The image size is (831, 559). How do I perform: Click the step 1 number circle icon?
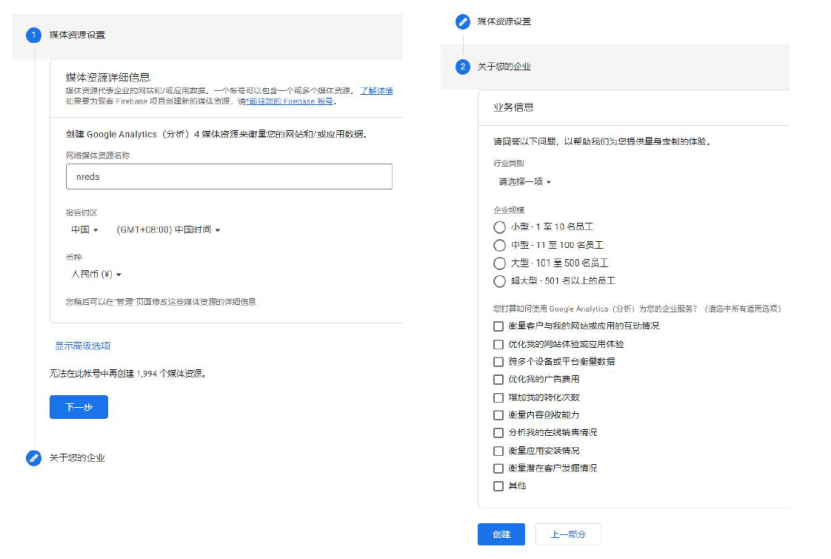point(33,35)
